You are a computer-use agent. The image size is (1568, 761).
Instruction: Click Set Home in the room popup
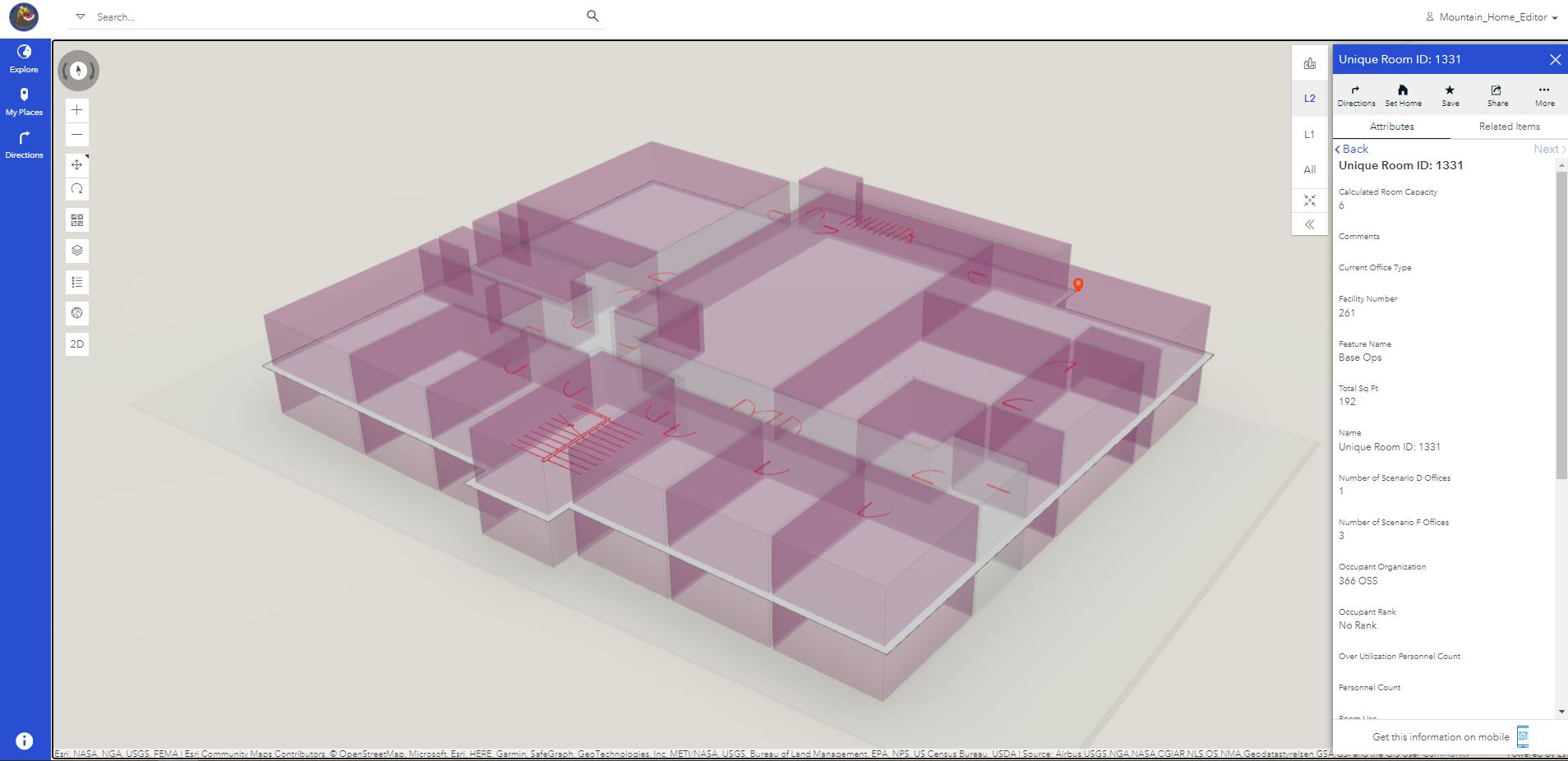coord(1403,94)
